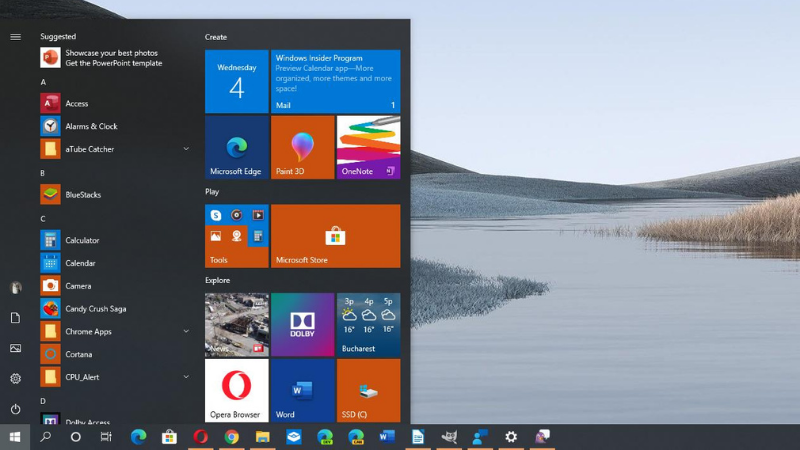Click the Windows Start button
This screenshot has height=450, width=800.
(15, 437)
